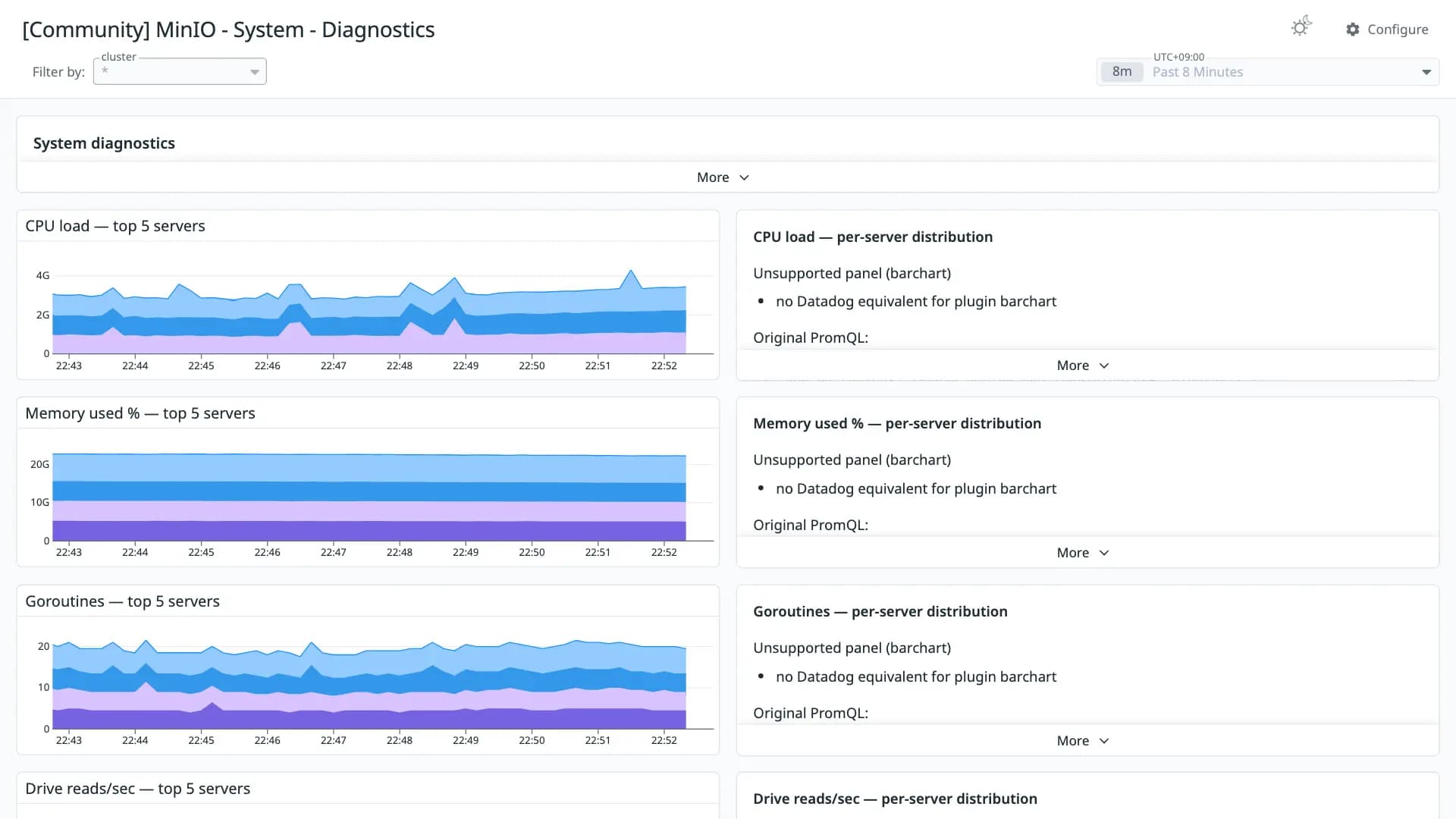
Task: Click the 22:45 tick on the Goroutines chart
Action: point(201,740)
